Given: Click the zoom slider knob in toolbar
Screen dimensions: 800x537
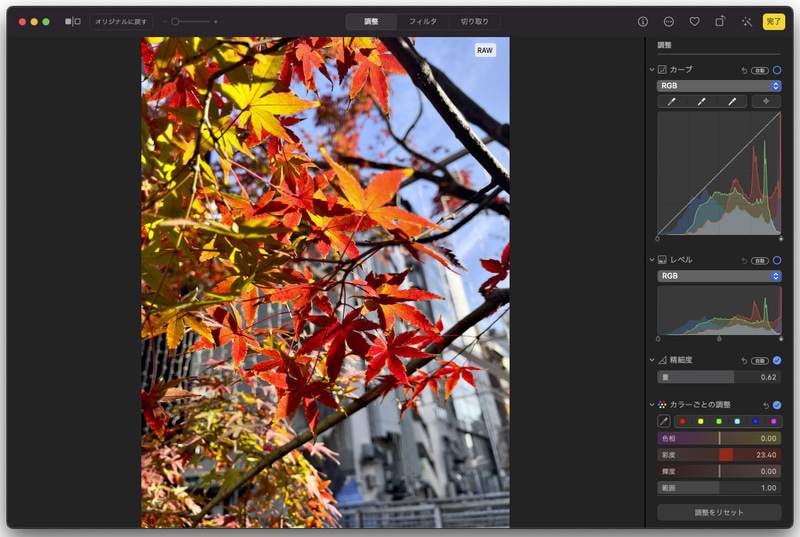Looking at the screenshot, I should pyautogui.click(x=175, y=21).
